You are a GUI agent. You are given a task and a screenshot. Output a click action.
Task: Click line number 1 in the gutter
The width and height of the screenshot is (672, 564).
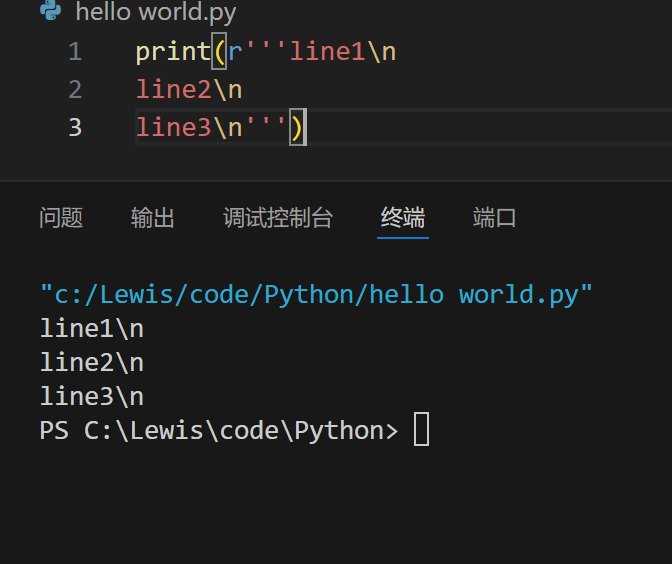click(x=75, y=52)
